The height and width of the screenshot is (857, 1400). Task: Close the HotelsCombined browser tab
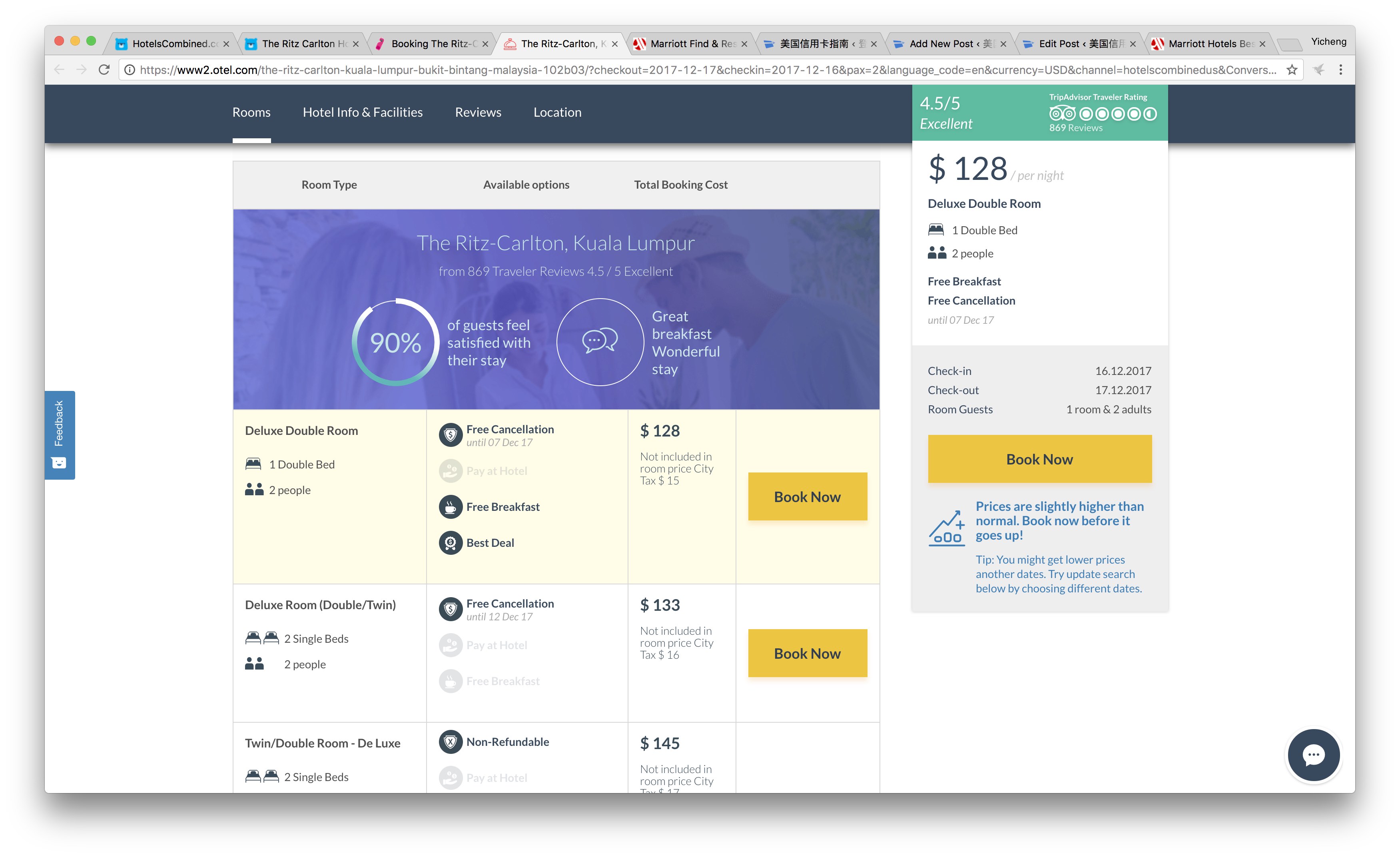tap(226, 44)
